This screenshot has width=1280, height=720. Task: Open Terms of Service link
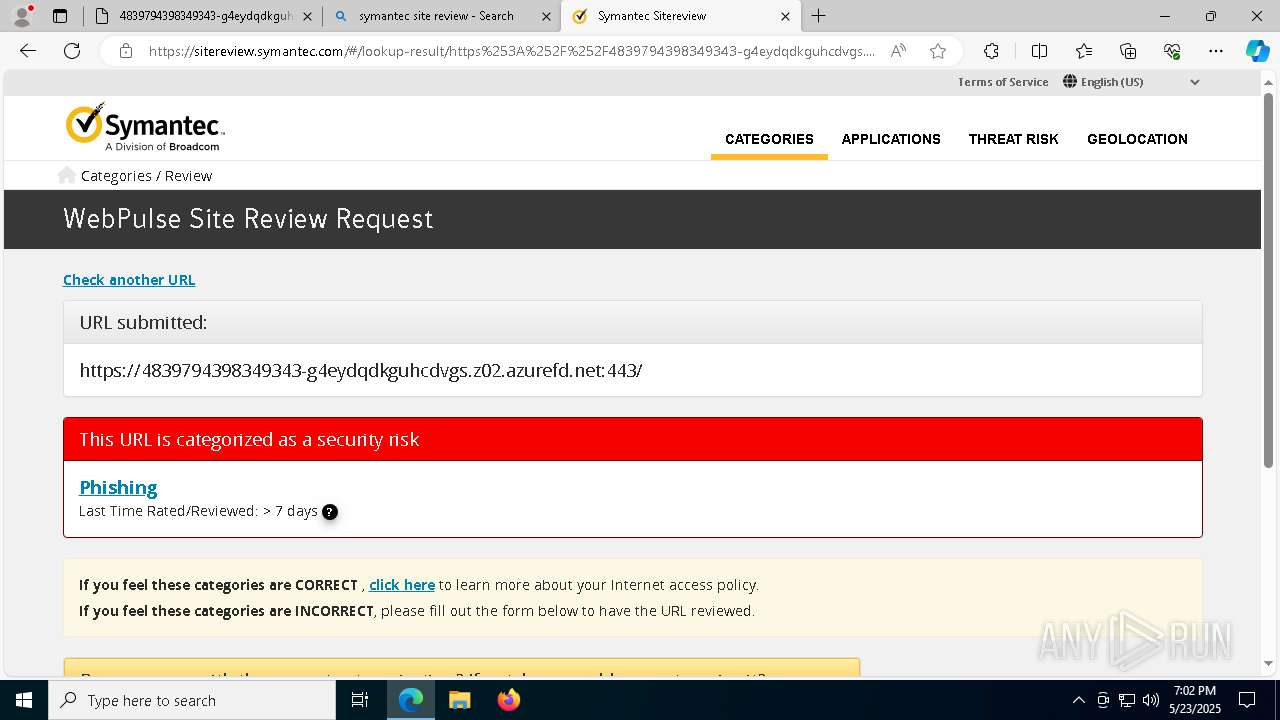tap(1003, 82)
